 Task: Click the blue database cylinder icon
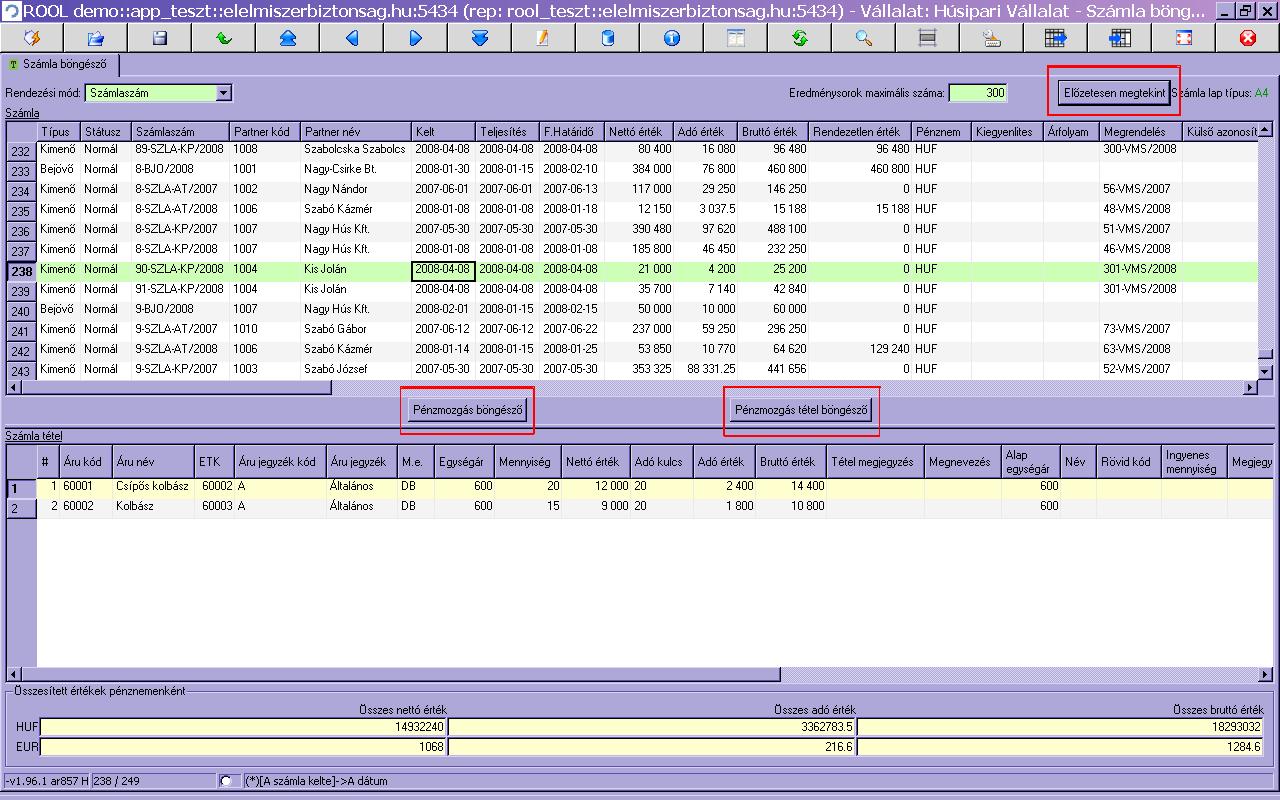[x=607, y=38]
